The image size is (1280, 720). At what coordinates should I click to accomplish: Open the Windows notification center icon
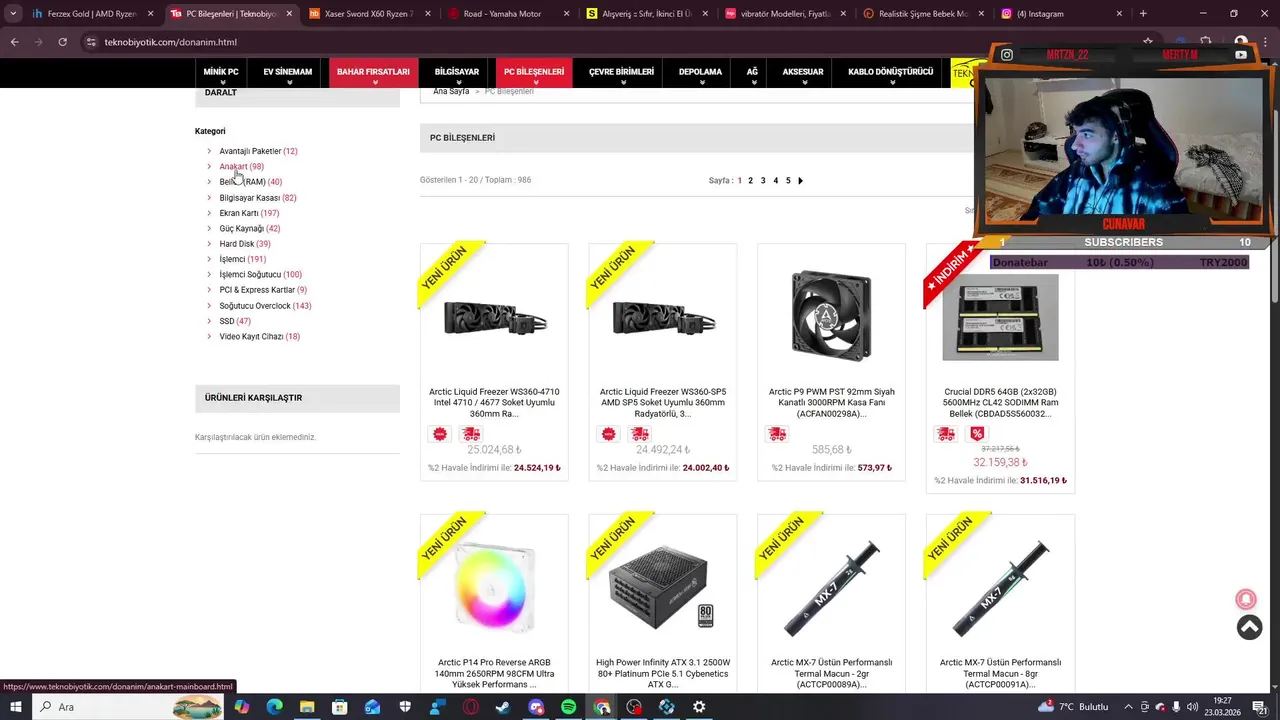tap(1261, 707)
